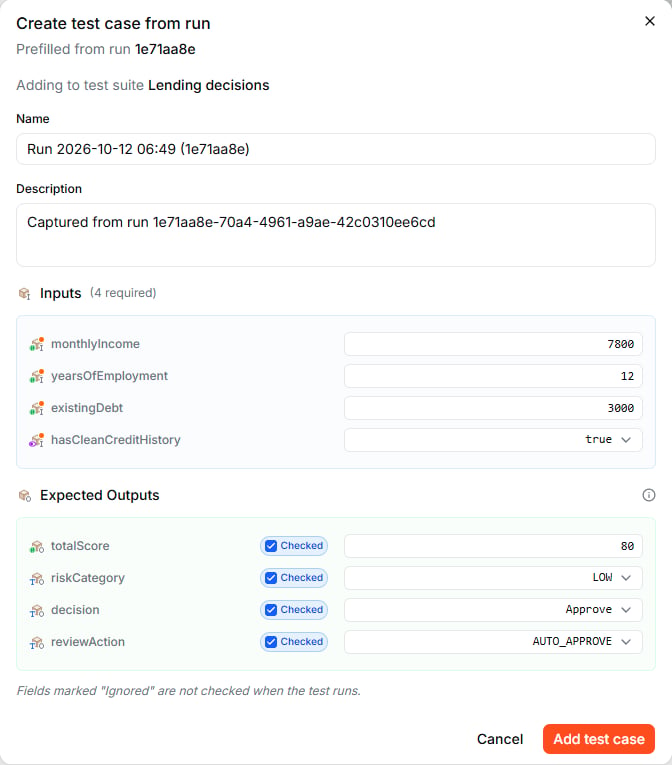This screenshot has width=672, height=765.
Task: Open the Expected Outputs info icon
Action: click(649, 495)
